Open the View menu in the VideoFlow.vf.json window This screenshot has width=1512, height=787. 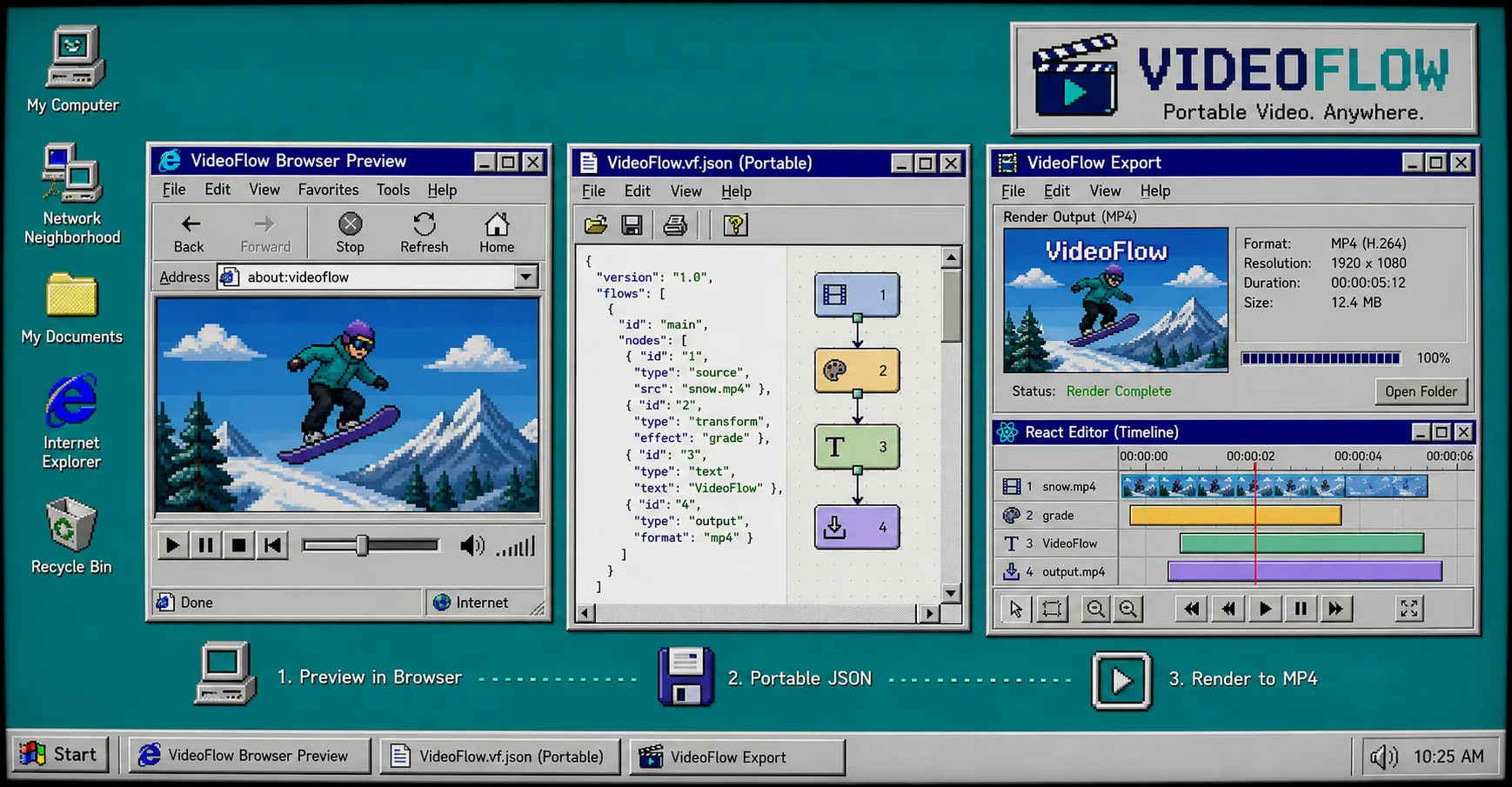(686, 191)
